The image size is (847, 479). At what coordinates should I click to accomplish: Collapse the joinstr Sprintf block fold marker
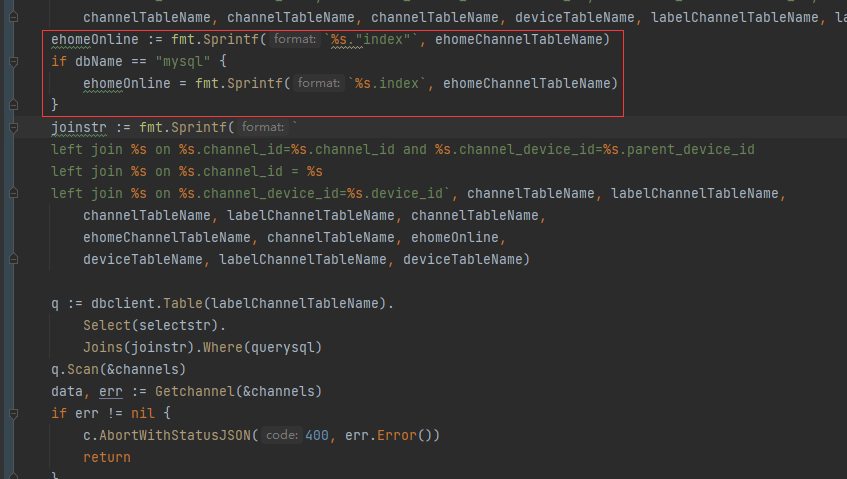[14, 128]
